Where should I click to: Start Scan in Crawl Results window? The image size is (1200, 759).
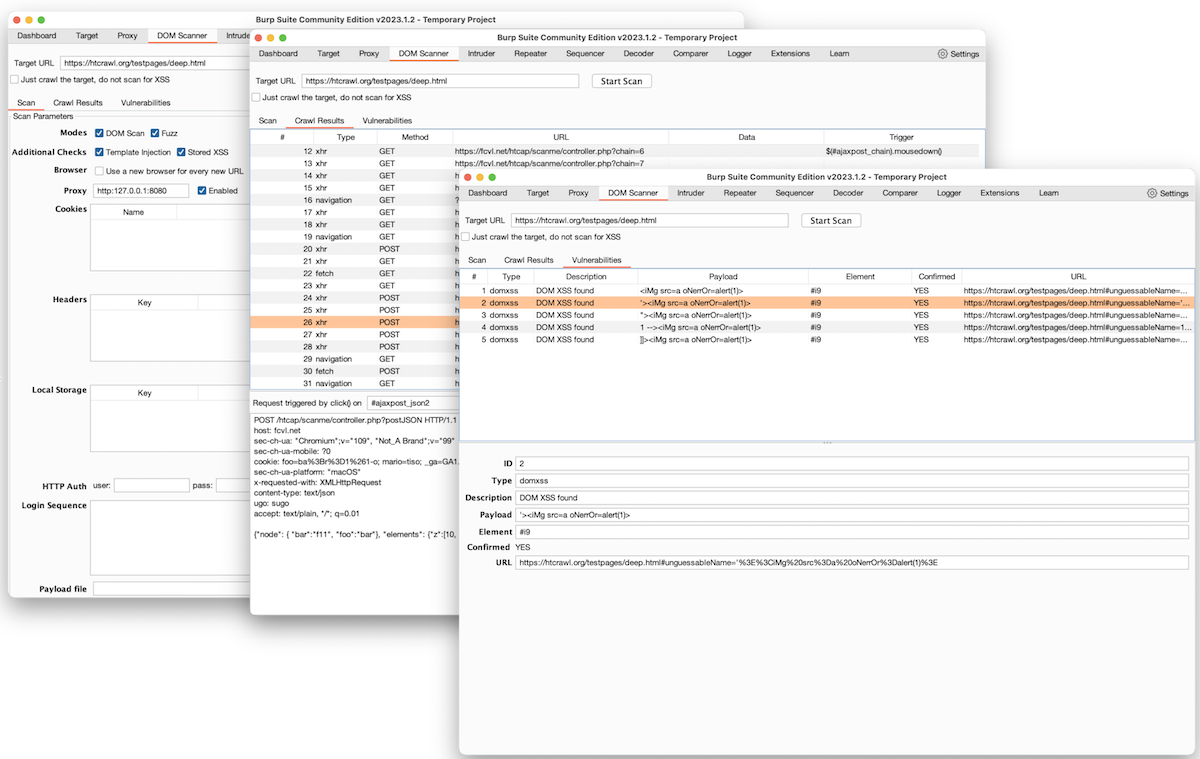point(620,81)
